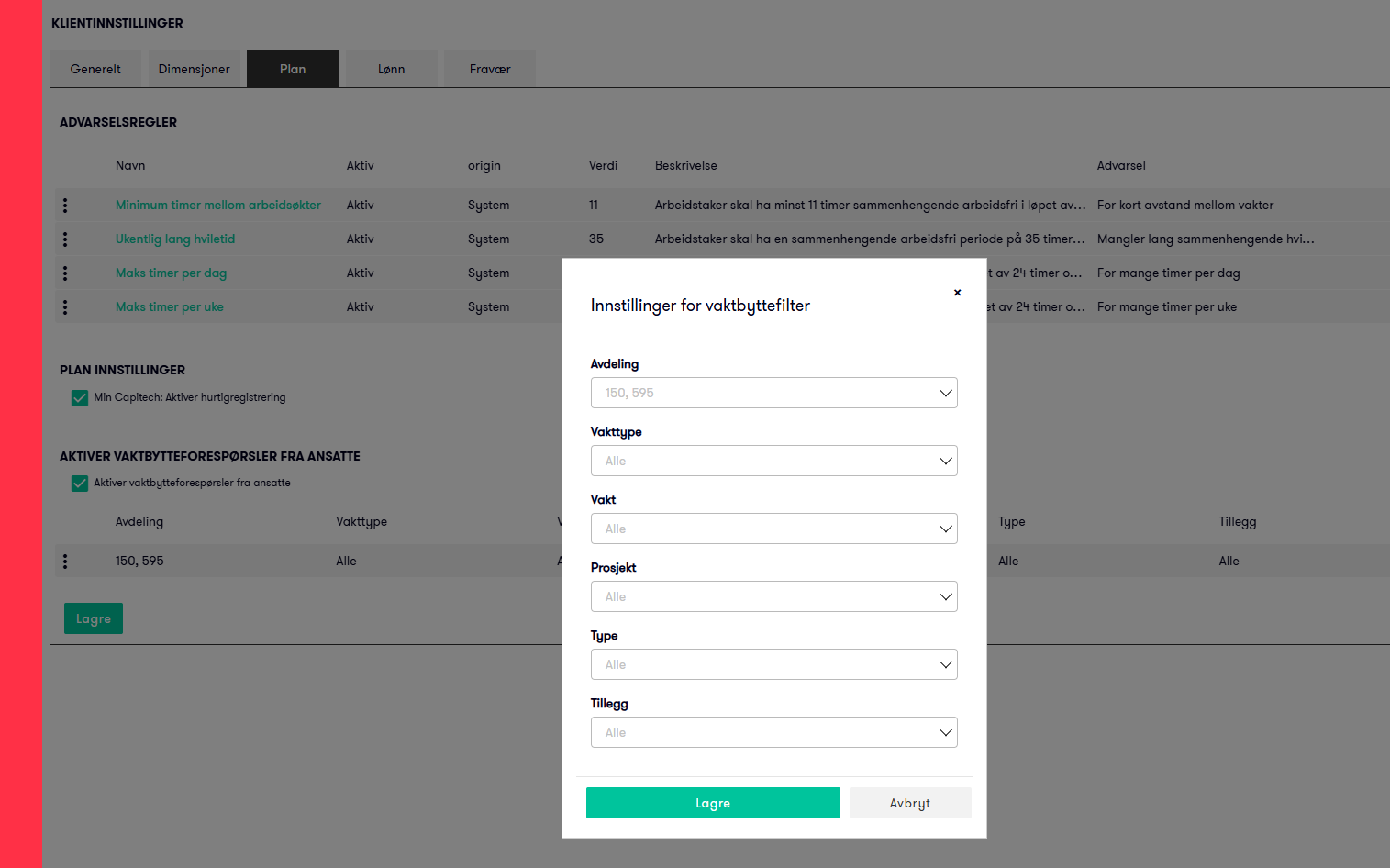Expand the Vakttype dropdown
The width and height of the screenshot is (1390, 868).
pyautogui.click(x=773, y=461)
